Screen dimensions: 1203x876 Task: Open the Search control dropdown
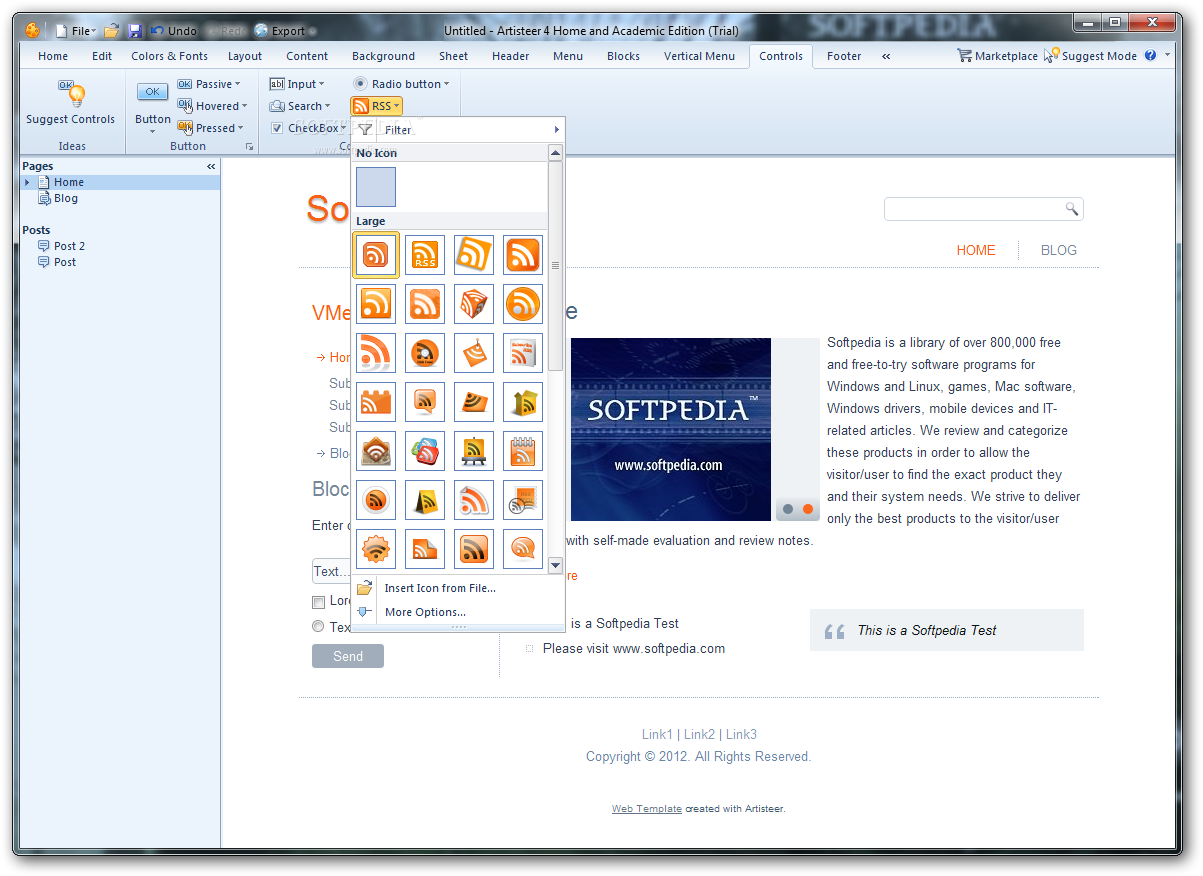[299, 106]
